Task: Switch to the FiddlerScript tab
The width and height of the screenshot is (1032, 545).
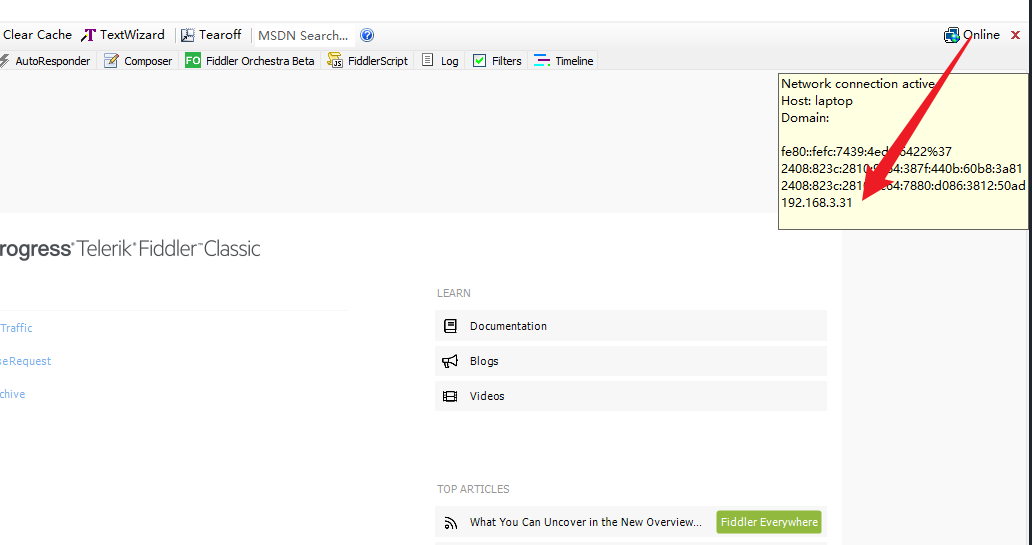Action: tap(368, 61)
